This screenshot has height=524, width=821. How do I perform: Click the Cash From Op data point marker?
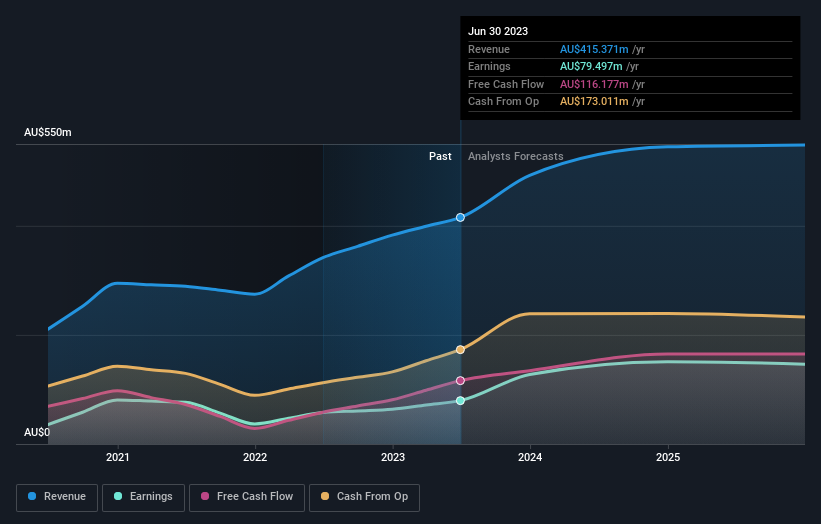[460, 350]
